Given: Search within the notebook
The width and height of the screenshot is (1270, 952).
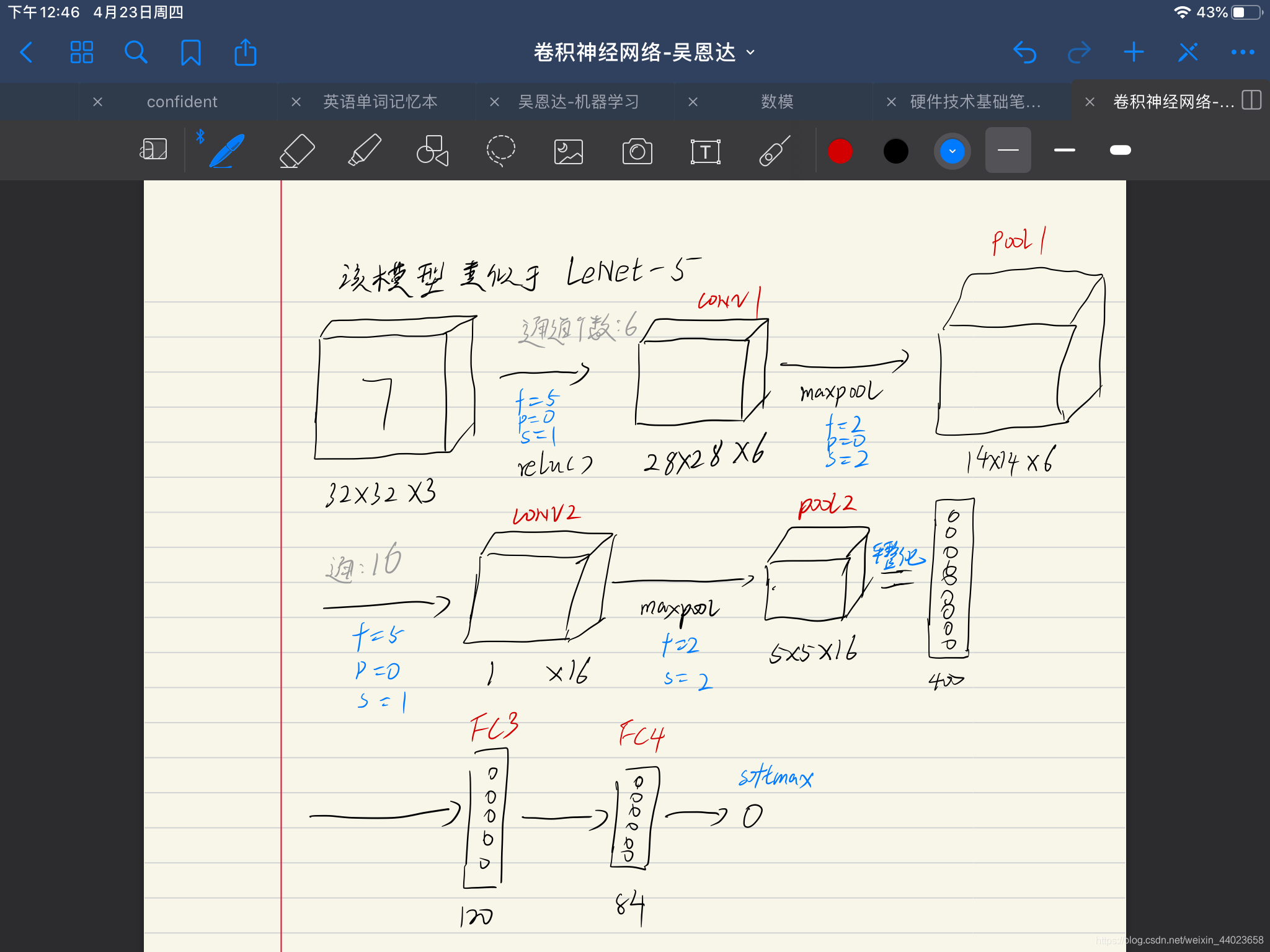Looking at the screenshot, I should [x=136, y=52].
